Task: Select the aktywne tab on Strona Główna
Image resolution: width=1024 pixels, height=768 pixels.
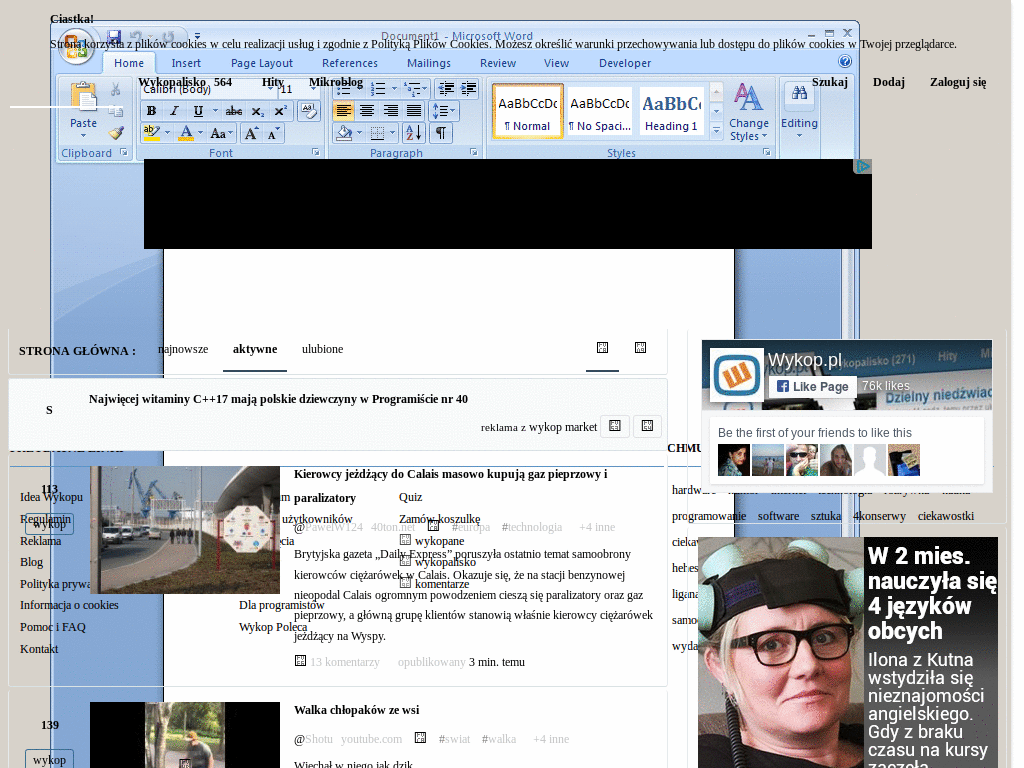Action: (x=255, y=349)
